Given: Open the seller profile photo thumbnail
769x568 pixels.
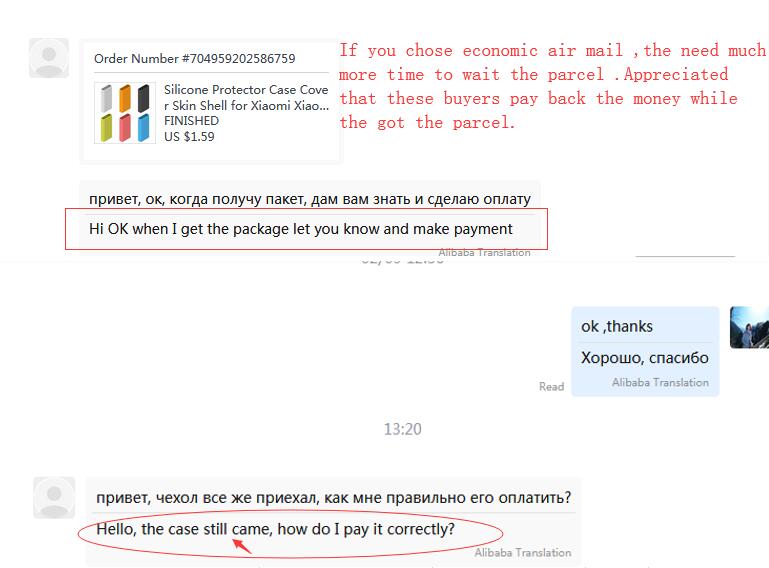Looking at the screenshot, I should 749,327.
